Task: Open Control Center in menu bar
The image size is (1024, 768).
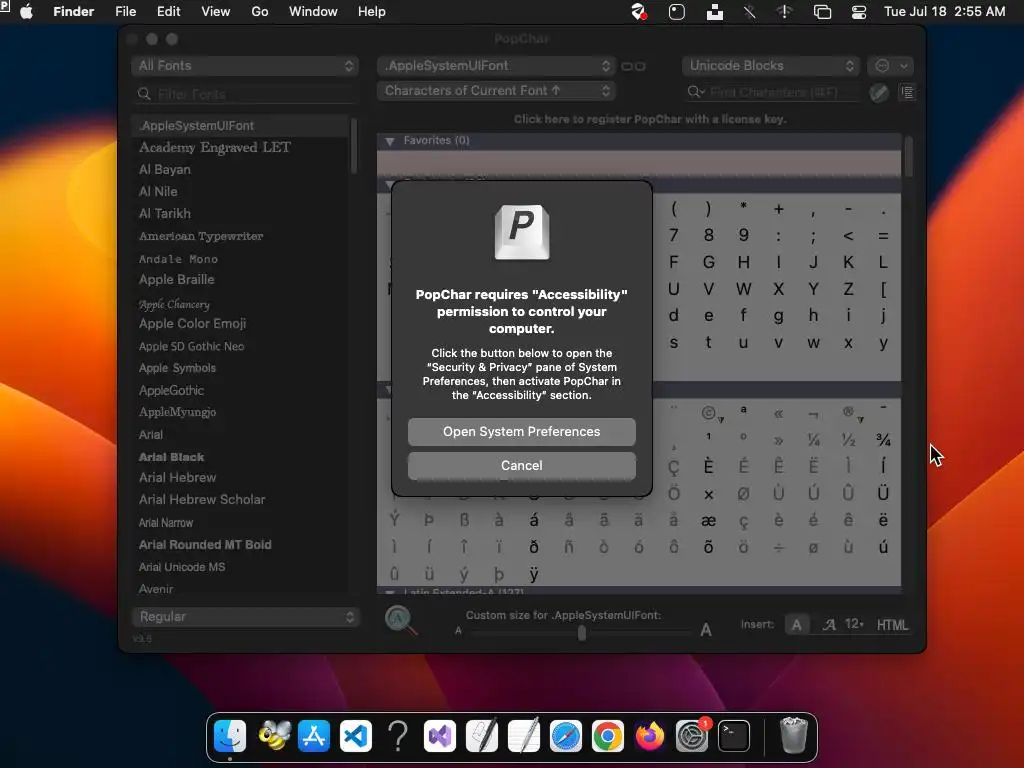Action: [x=858, y=12]
